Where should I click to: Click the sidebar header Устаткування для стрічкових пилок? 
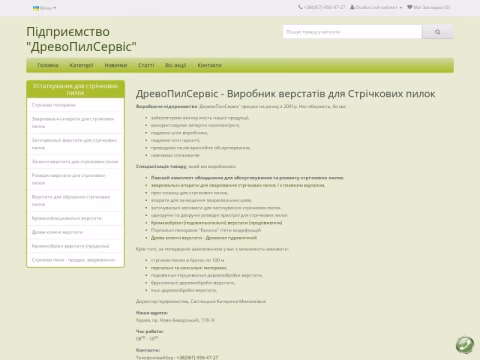(75, 89)
